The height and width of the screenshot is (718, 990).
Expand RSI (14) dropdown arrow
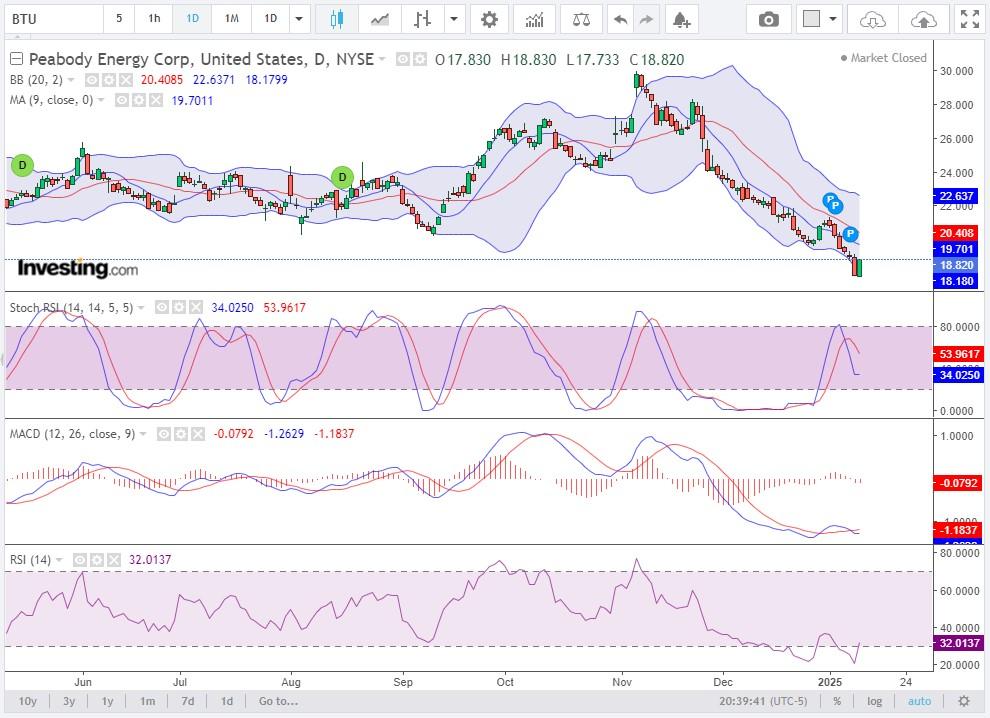59,560
